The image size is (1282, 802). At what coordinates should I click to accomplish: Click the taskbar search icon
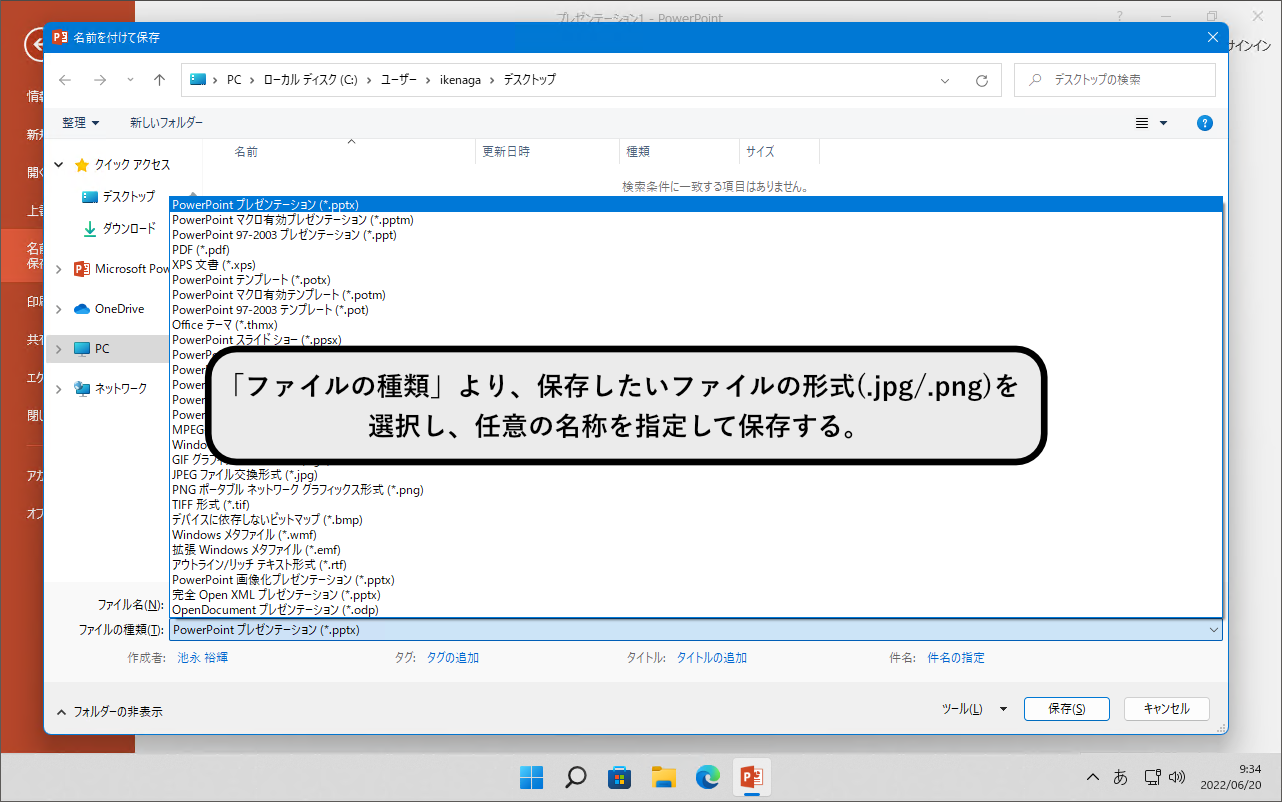[575, 777]
